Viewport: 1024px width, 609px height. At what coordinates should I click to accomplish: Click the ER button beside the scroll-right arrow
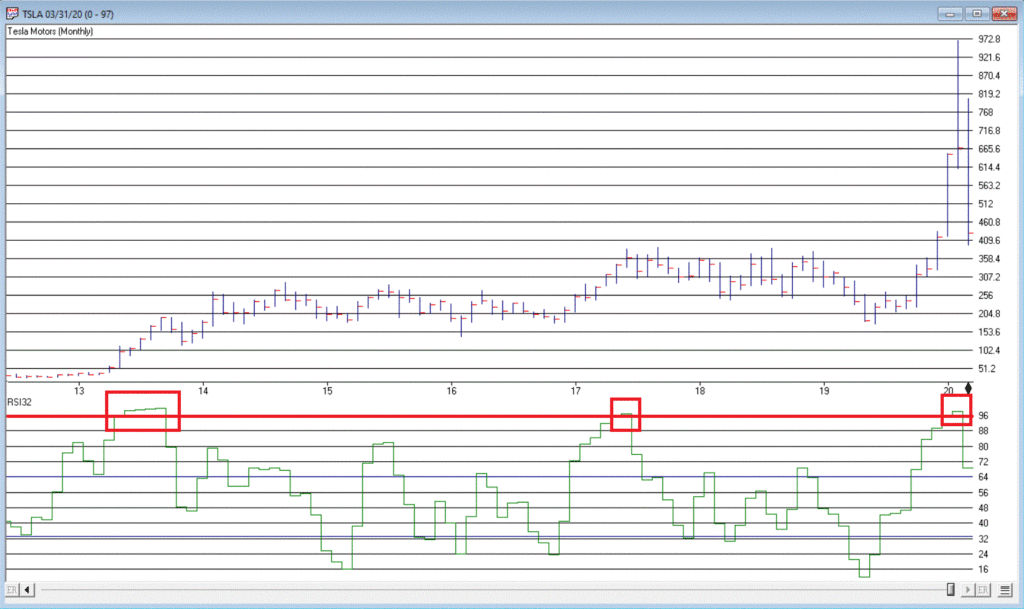pyautogui.click(x=983, y=590)
